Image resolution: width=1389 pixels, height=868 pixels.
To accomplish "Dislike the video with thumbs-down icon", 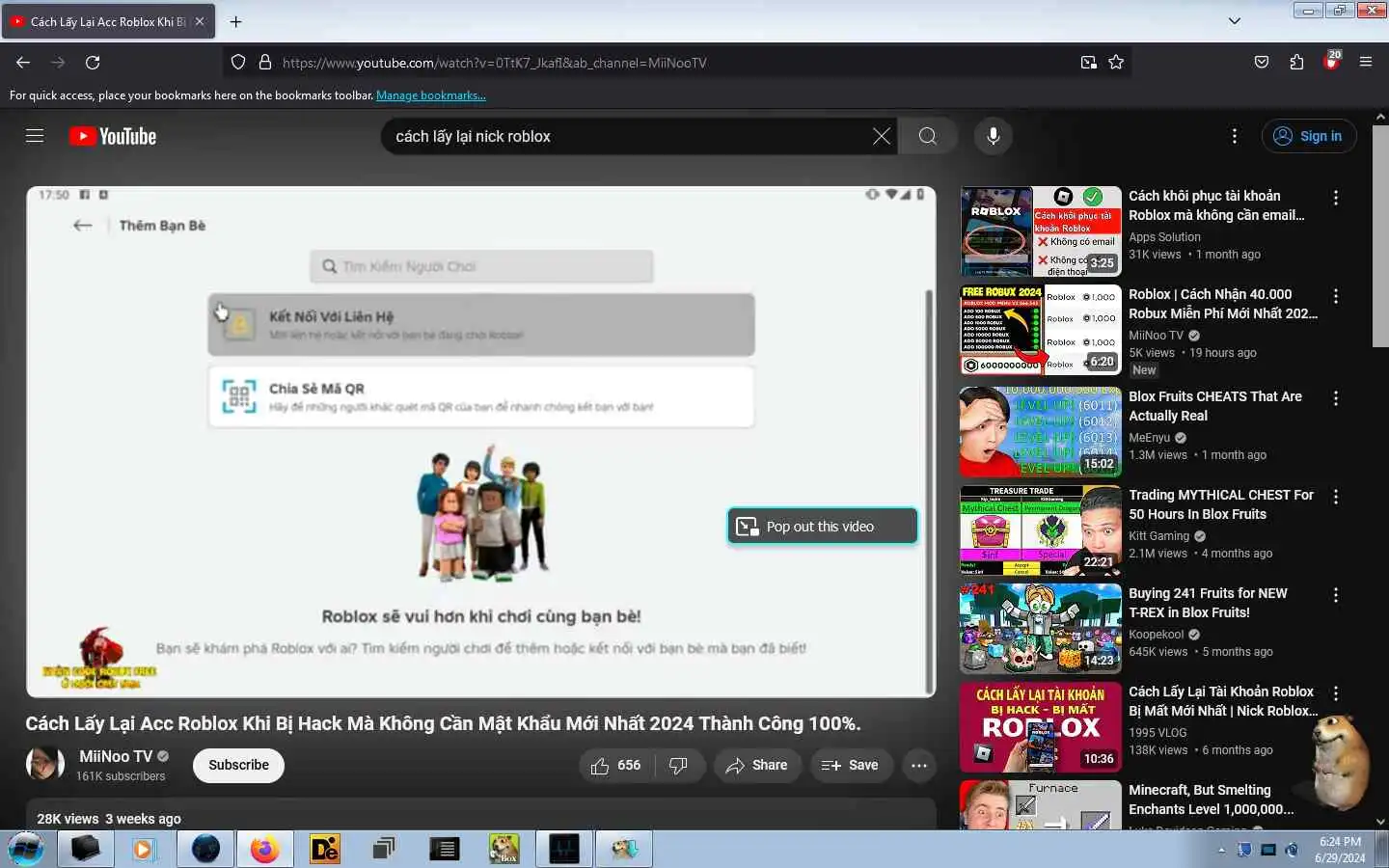I will [x=678, y=765].
